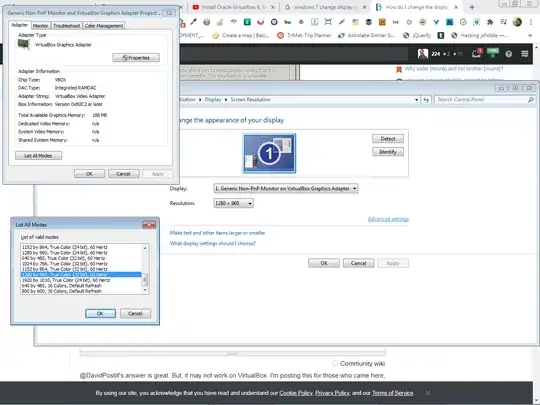This screenshot has height=405, width=540.
Task: Click the blue V extension icon
Action: tap(436, 22)
